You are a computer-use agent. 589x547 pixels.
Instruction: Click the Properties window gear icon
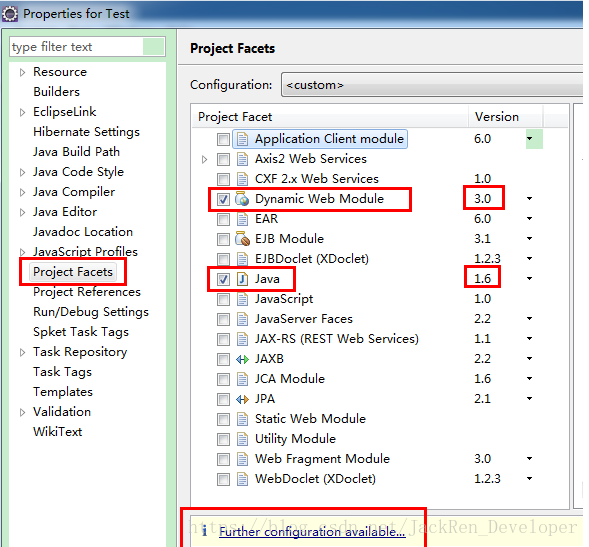point(10,14)
